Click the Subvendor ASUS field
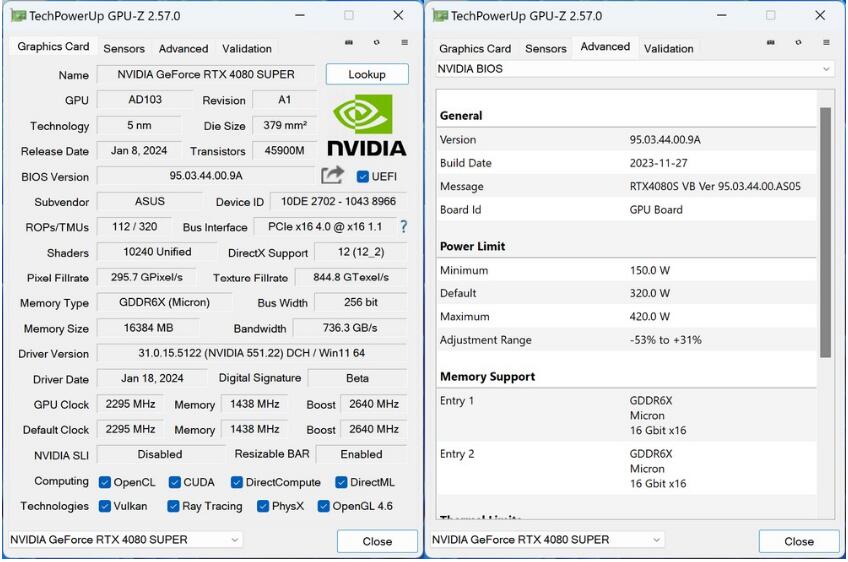 [x=150, y=201]
